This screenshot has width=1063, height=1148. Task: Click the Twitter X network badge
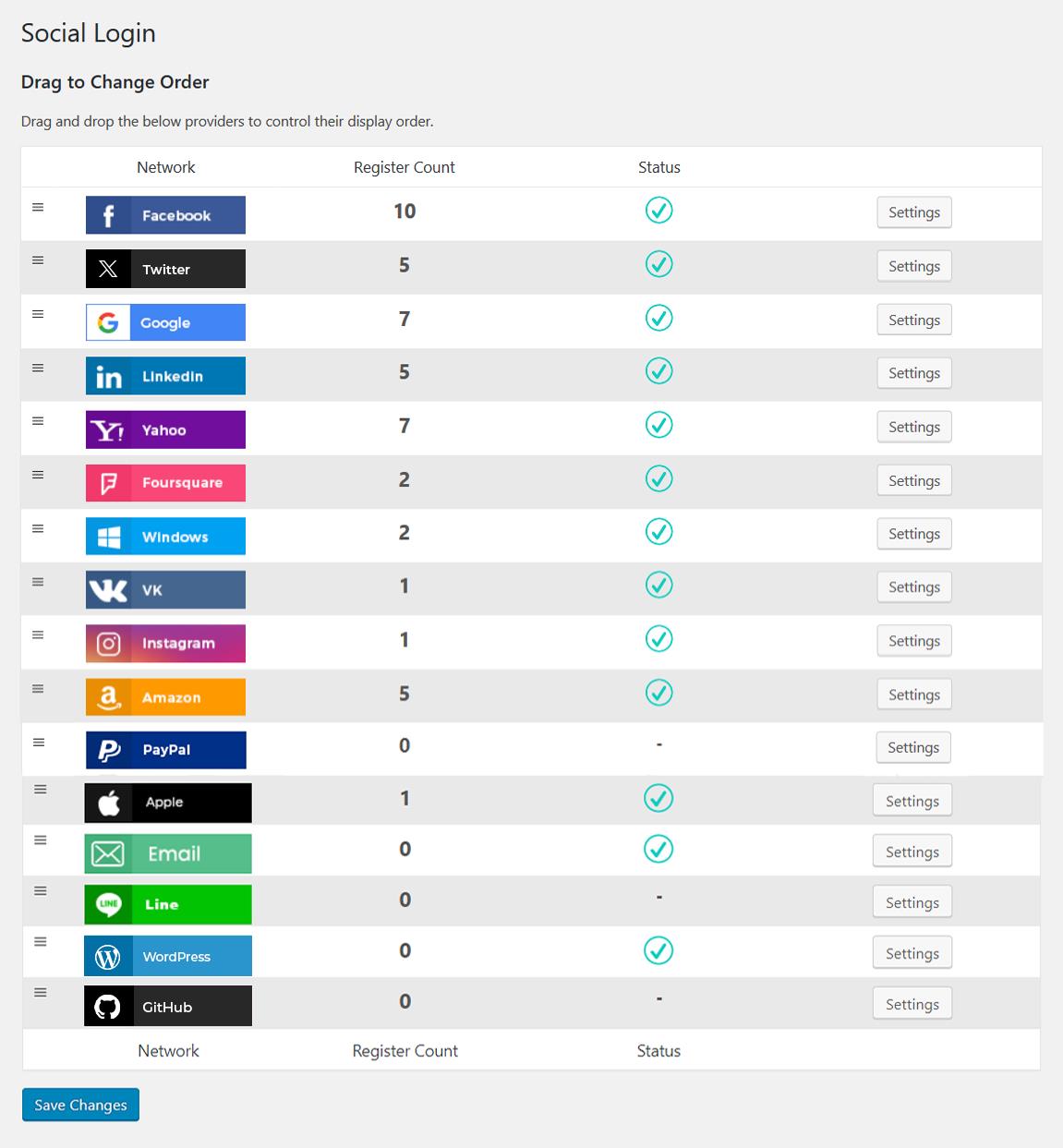[x=165, y=269]
